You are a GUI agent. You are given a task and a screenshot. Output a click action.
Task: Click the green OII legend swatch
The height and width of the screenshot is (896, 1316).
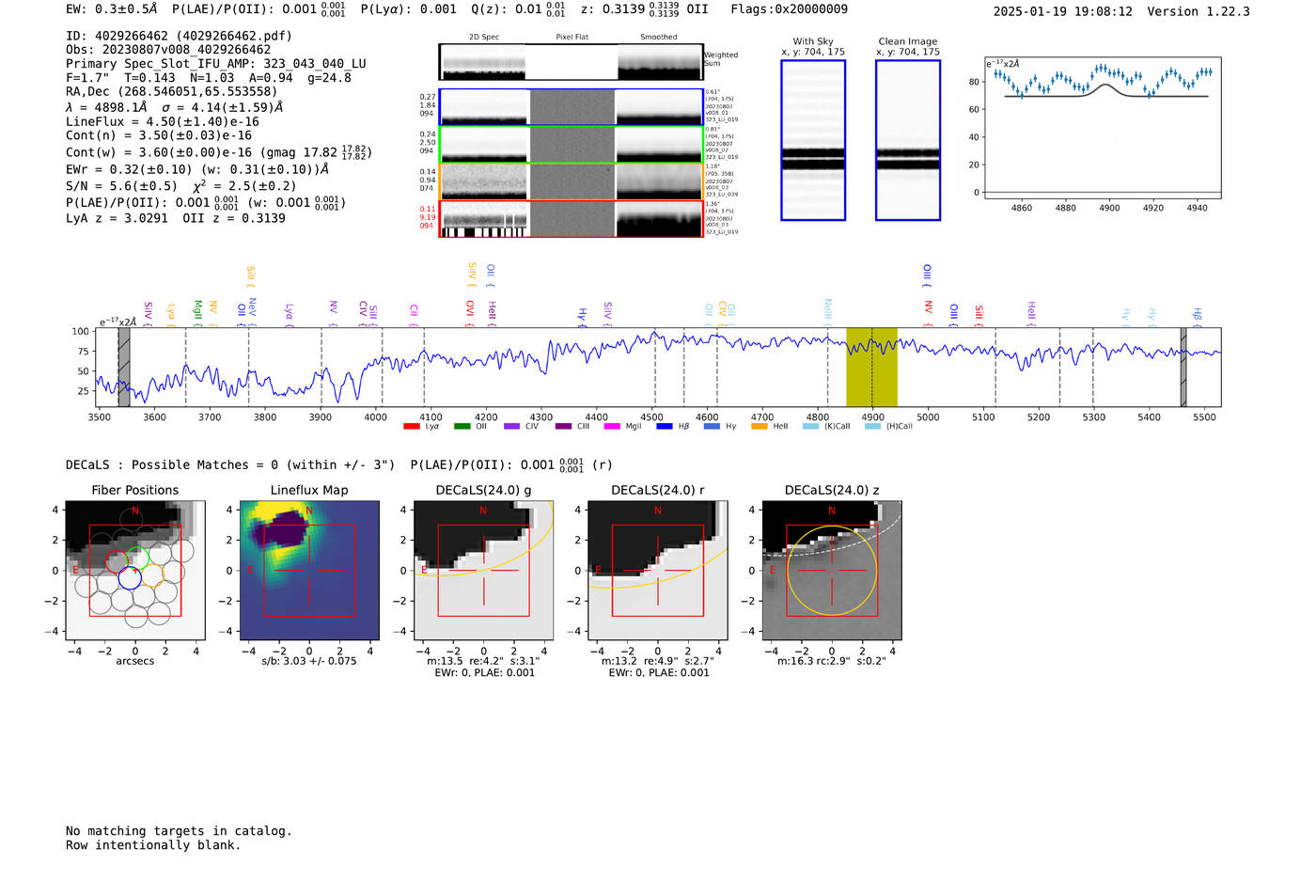[x=462, y=427]
